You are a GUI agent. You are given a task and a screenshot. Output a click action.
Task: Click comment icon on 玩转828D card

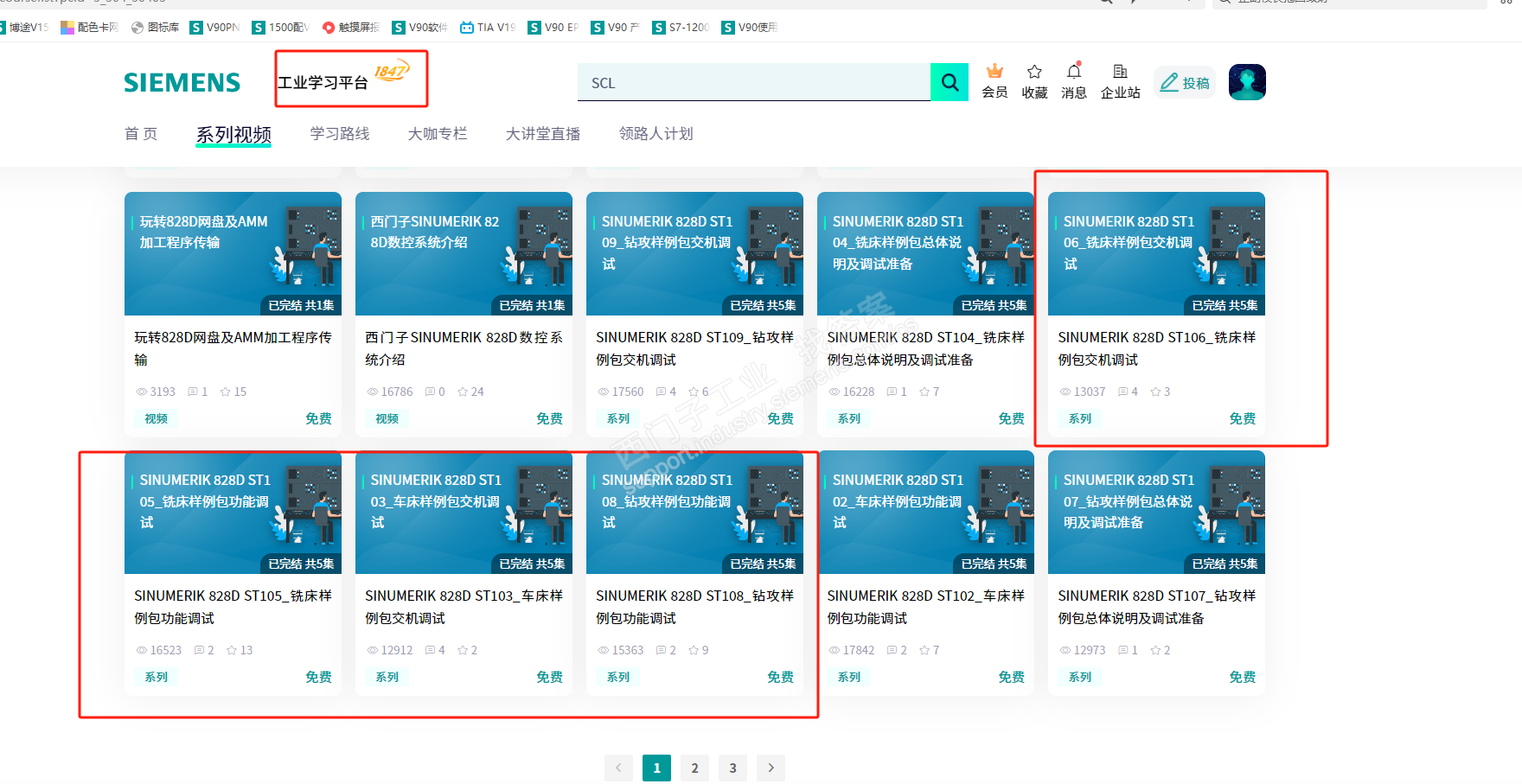coord(193,392)
